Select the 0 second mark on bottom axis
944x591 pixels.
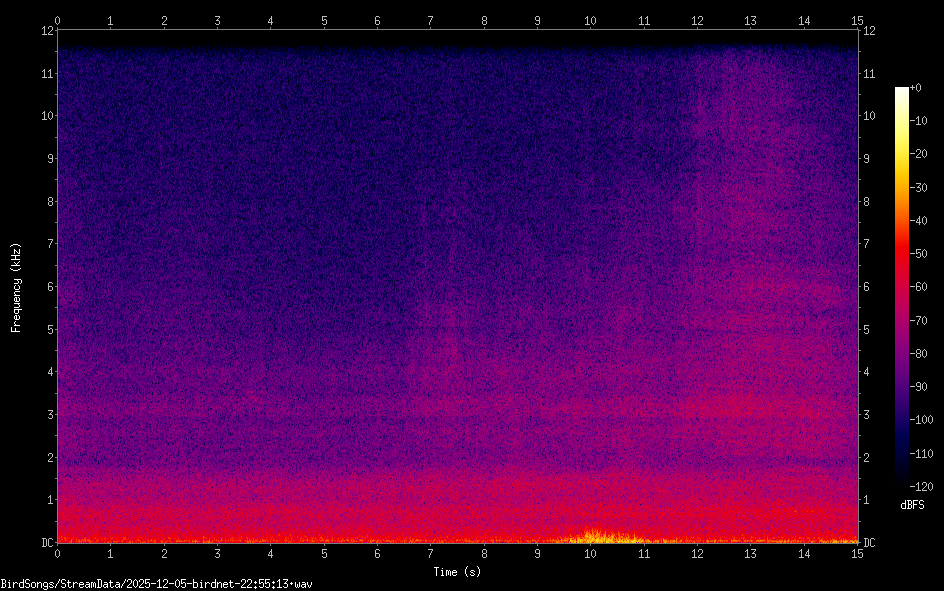pyautogui.click(x=58, y=553)
